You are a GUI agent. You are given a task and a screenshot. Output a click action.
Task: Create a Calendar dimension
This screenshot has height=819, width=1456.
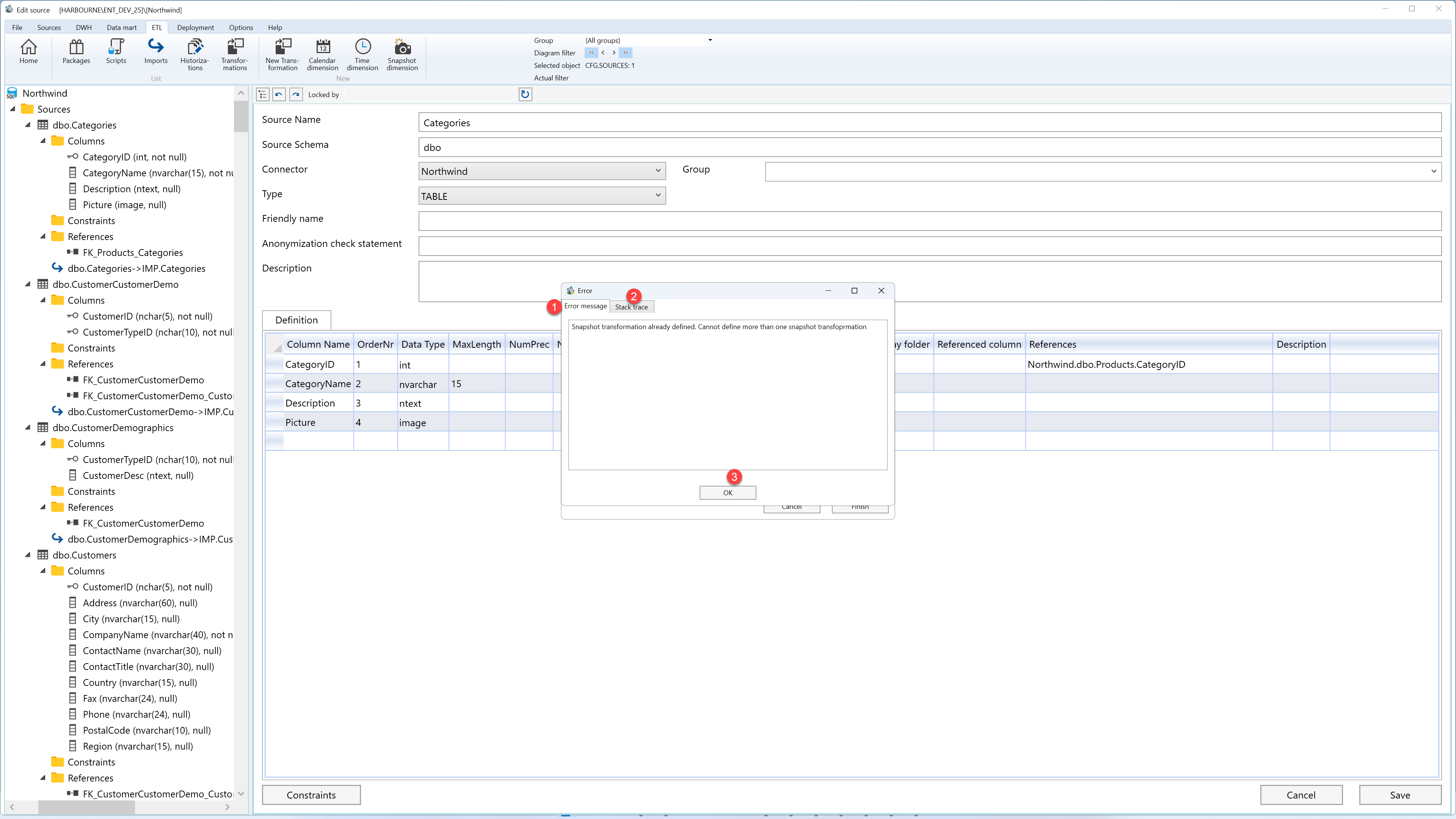click(322, 55)
